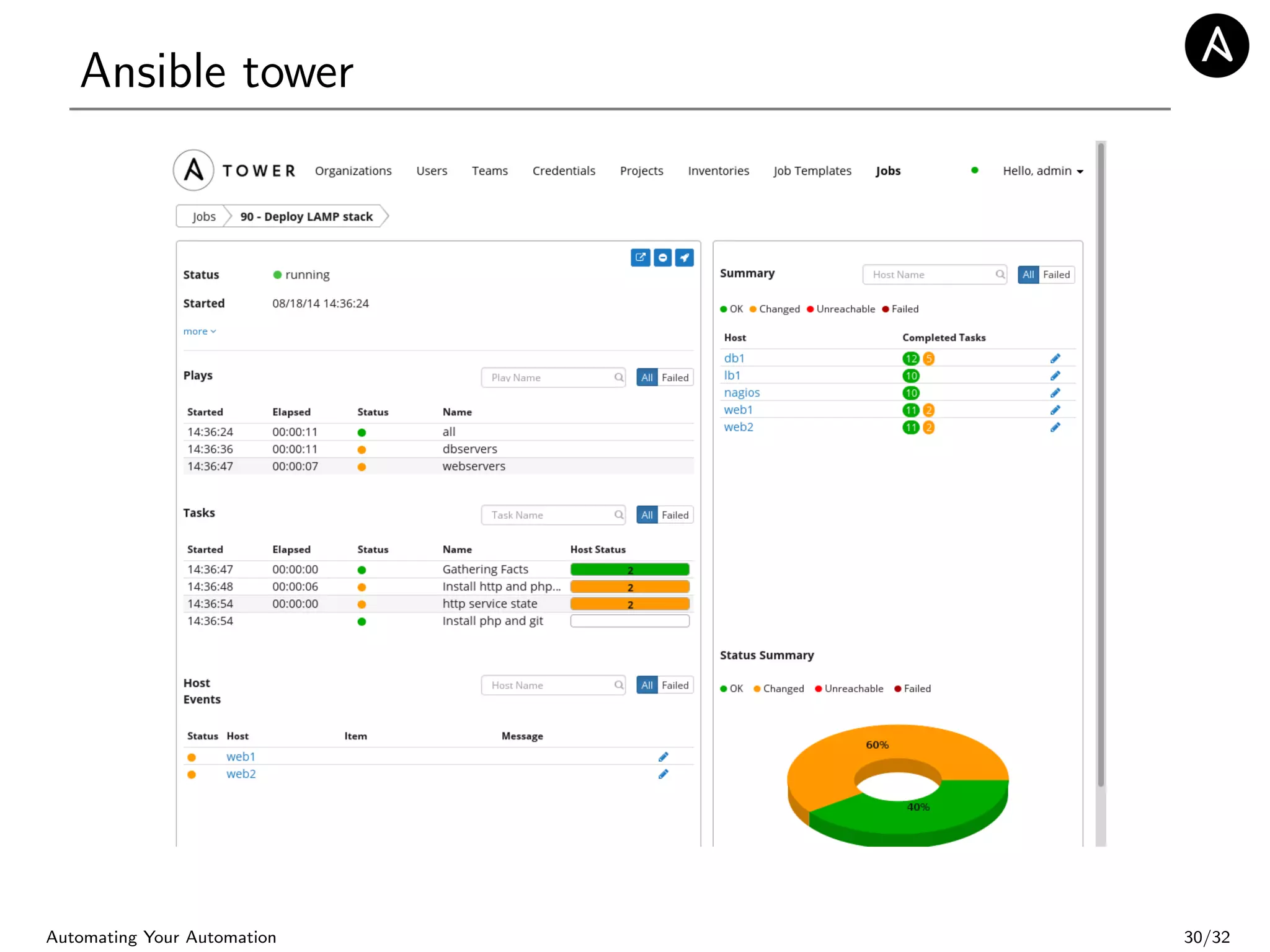Select All filter for Tasks

647,515
